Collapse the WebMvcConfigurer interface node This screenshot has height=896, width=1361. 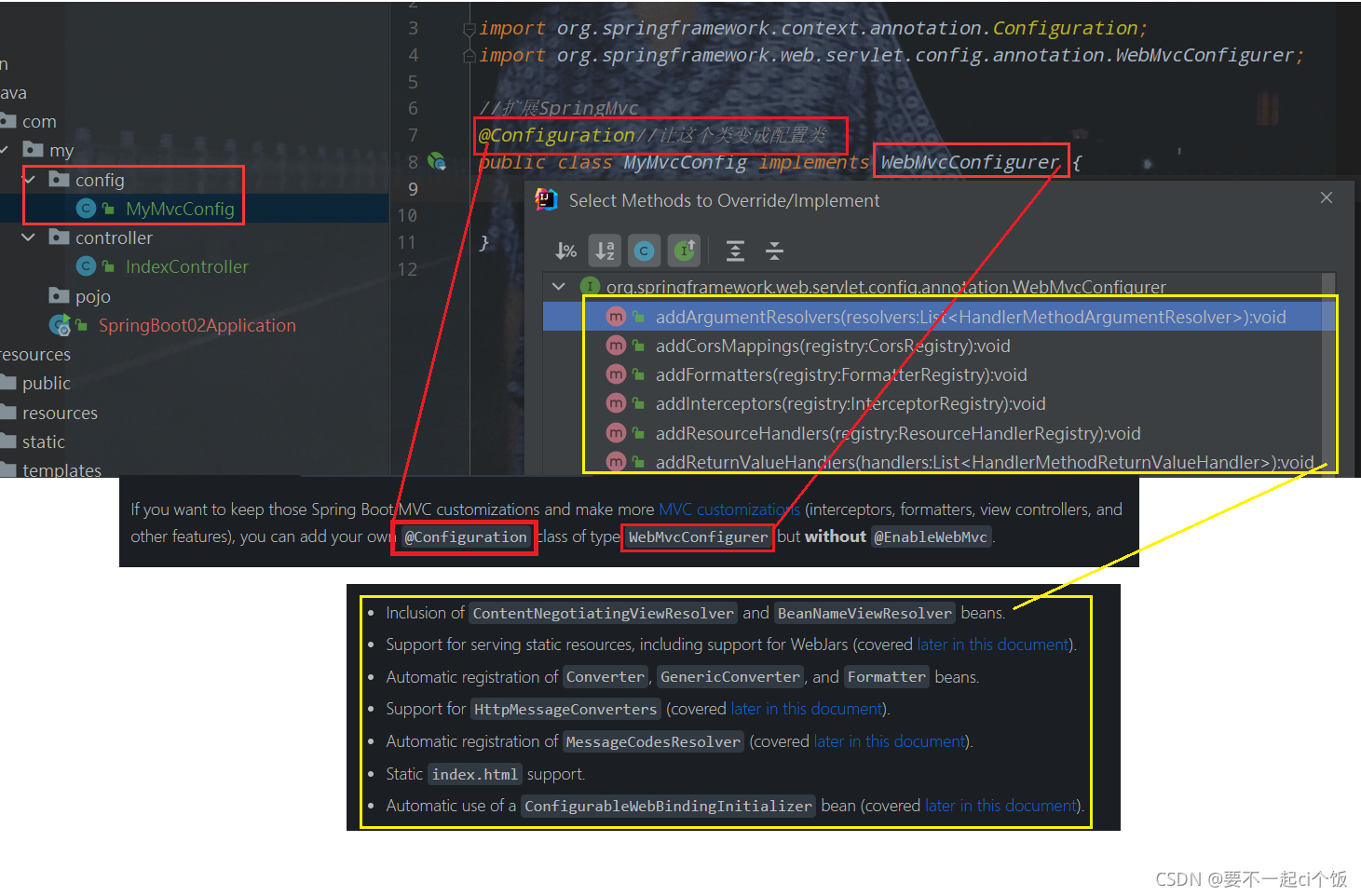(x=559, y=286)
